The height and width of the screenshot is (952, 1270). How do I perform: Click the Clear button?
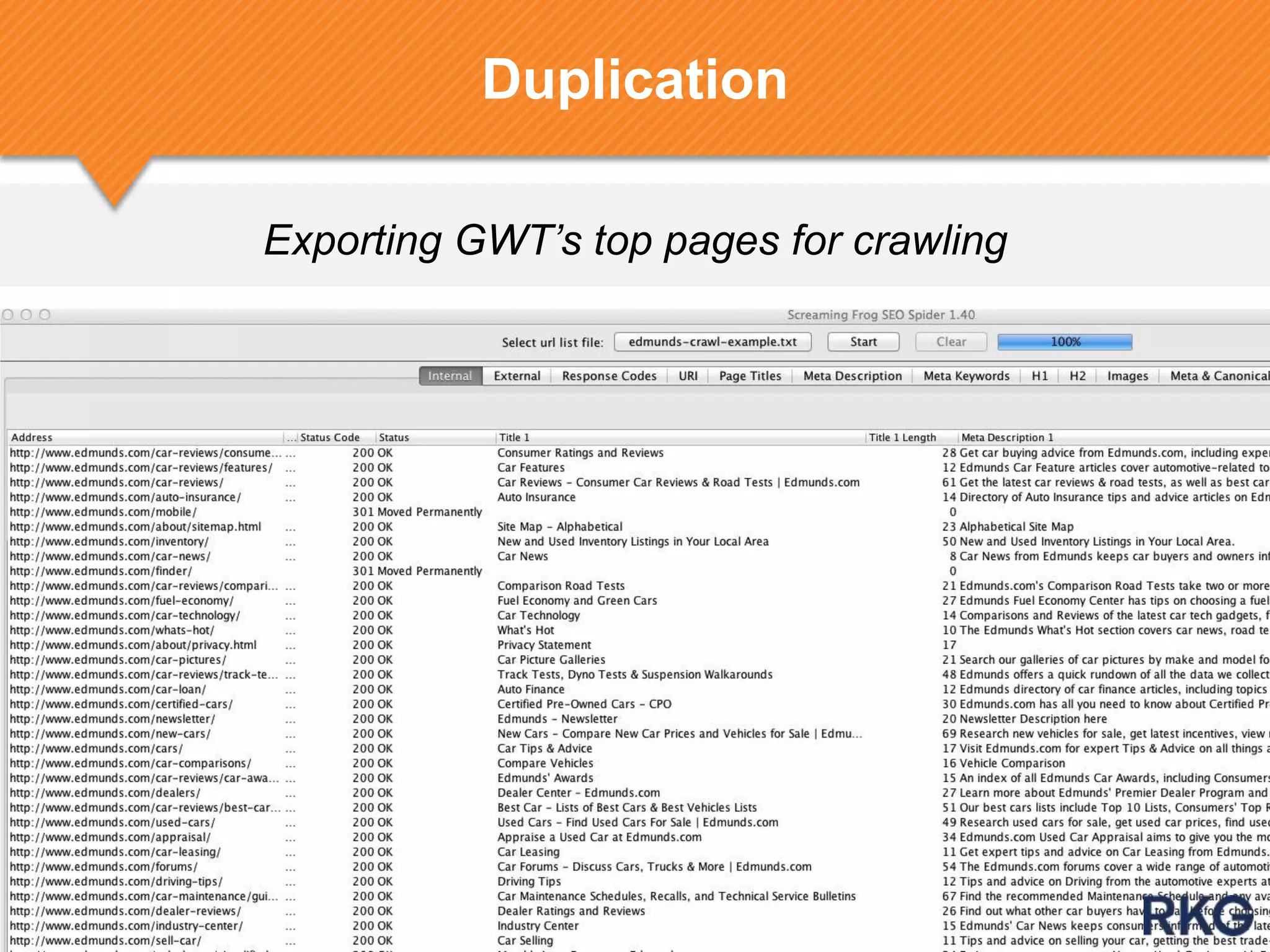pos(951,342)
